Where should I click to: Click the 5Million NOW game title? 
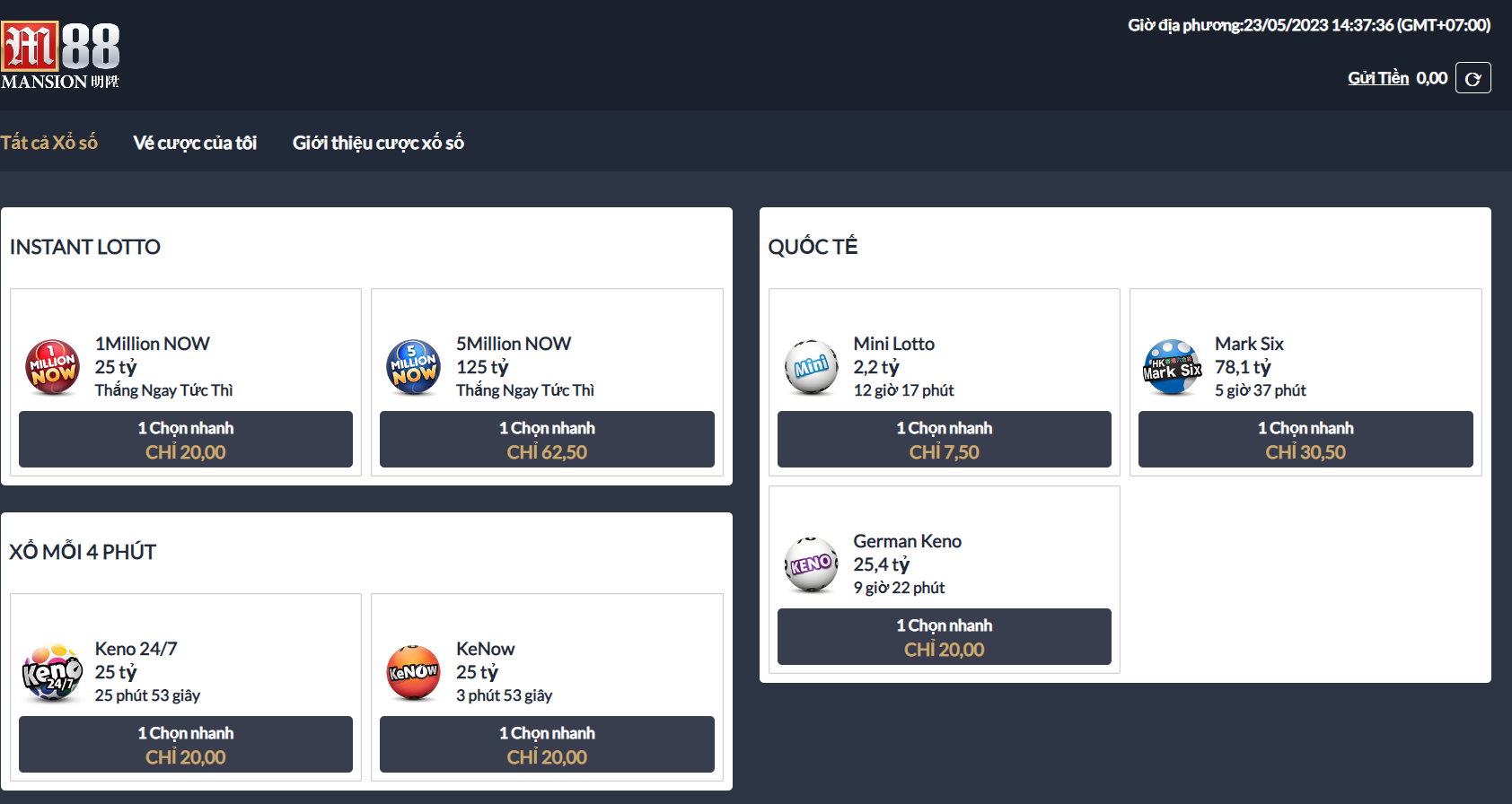pos(514,344)
